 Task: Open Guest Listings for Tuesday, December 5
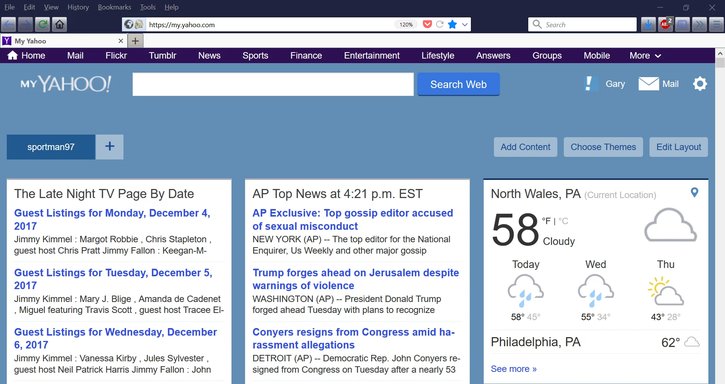click(113, 279)
